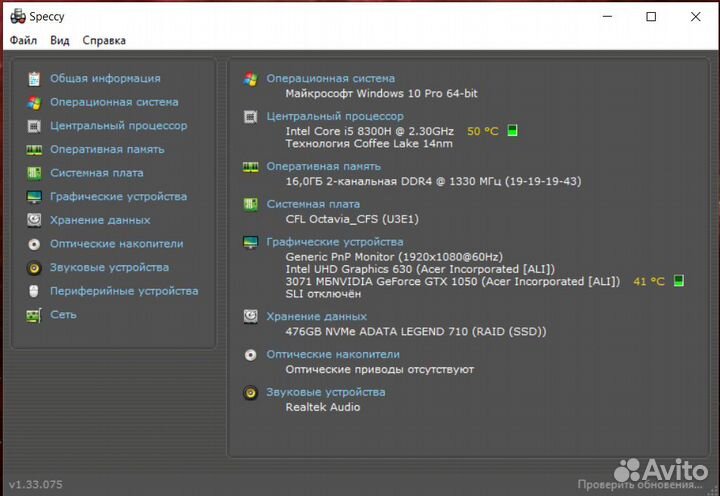
Task: Select Хранение данных section in the sidebar
Action: (x=100, y=220)
